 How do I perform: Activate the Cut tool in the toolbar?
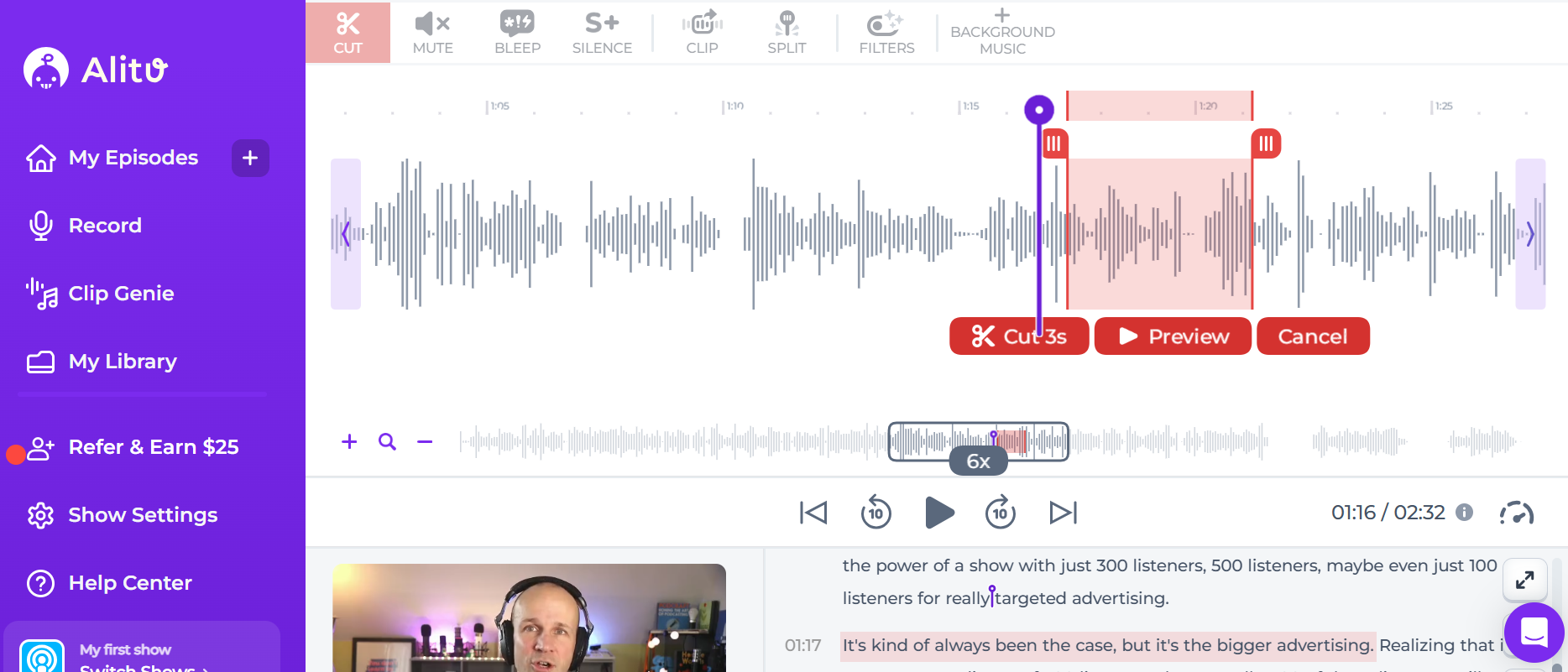coord(348,33)
